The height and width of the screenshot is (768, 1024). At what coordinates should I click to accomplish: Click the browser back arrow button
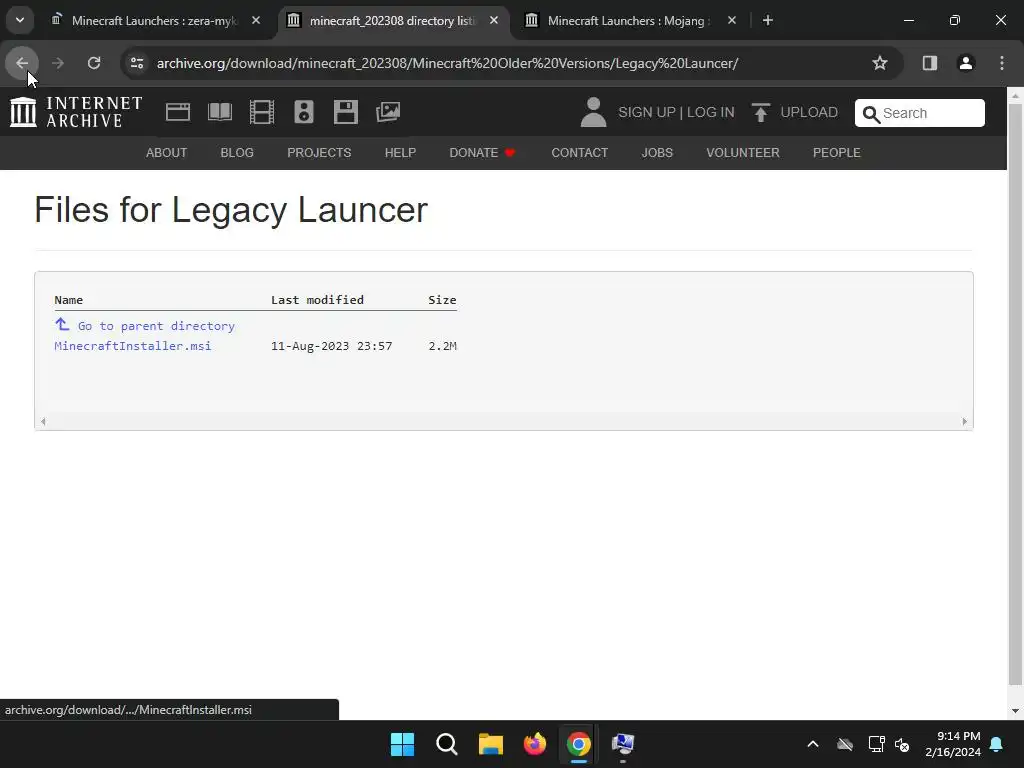click(x=22, y=63)
